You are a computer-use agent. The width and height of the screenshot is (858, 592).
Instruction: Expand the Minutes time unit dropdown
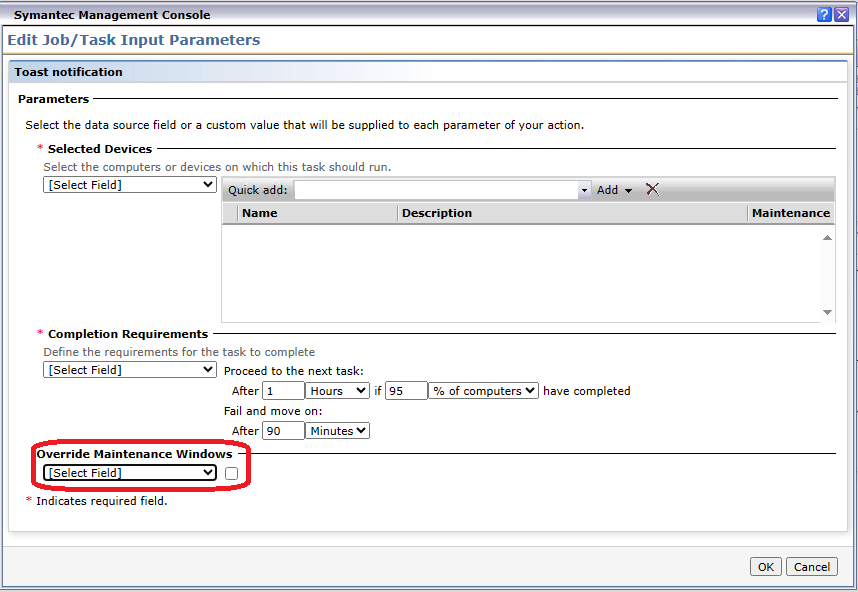(337, 431)
